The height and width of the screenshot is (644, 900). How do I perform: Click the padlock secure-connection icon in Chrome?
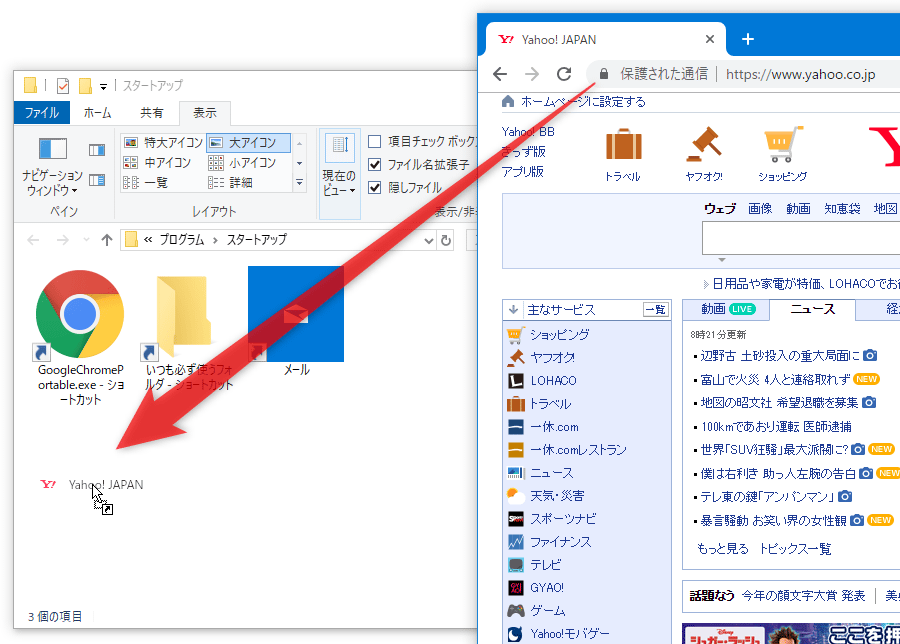pos(603,74)
